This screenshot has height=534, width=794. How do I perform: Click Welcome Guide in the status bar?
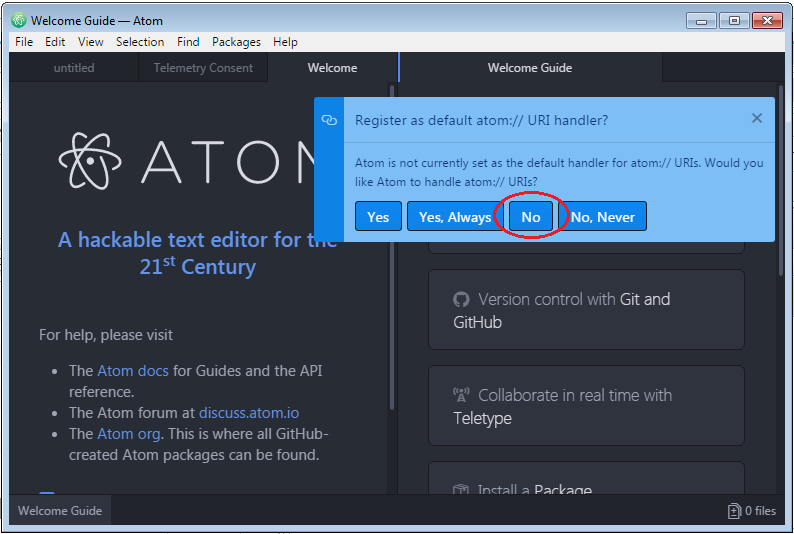[60, 511]
